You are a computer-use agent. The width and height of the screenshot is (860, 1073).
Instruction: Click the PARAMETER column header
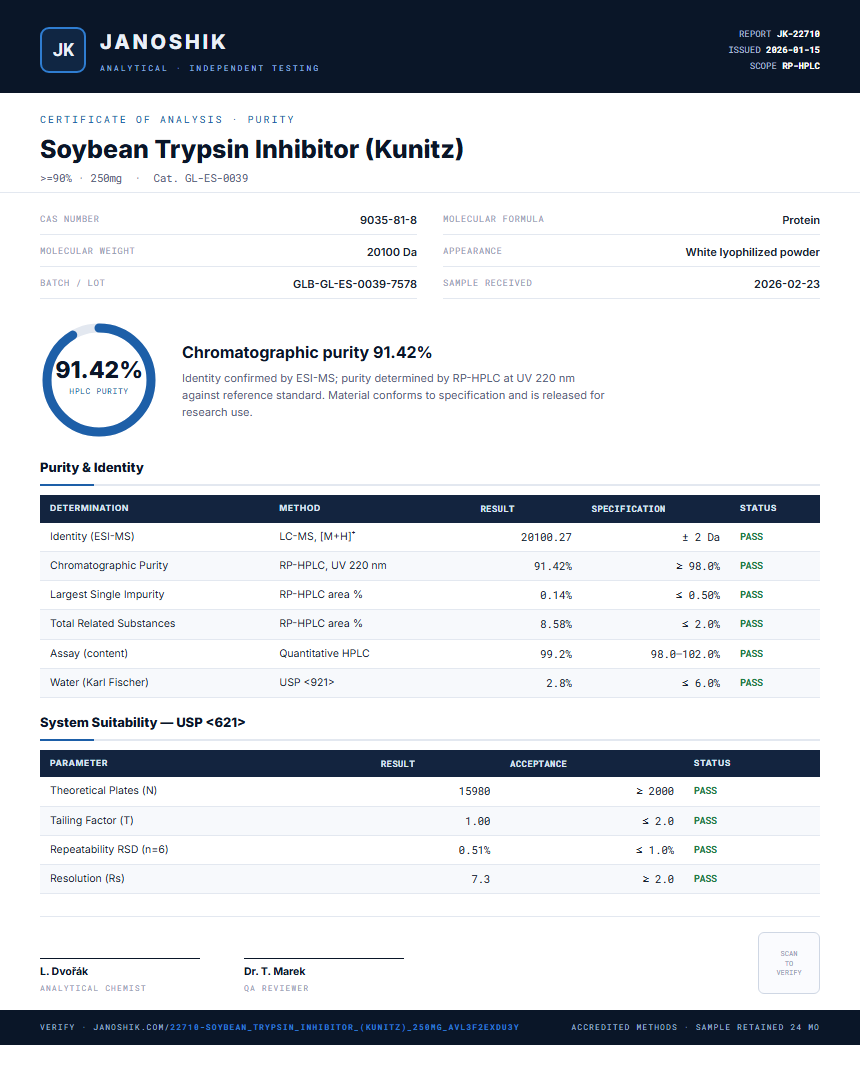pyautogui.click(x=79, y=763)
